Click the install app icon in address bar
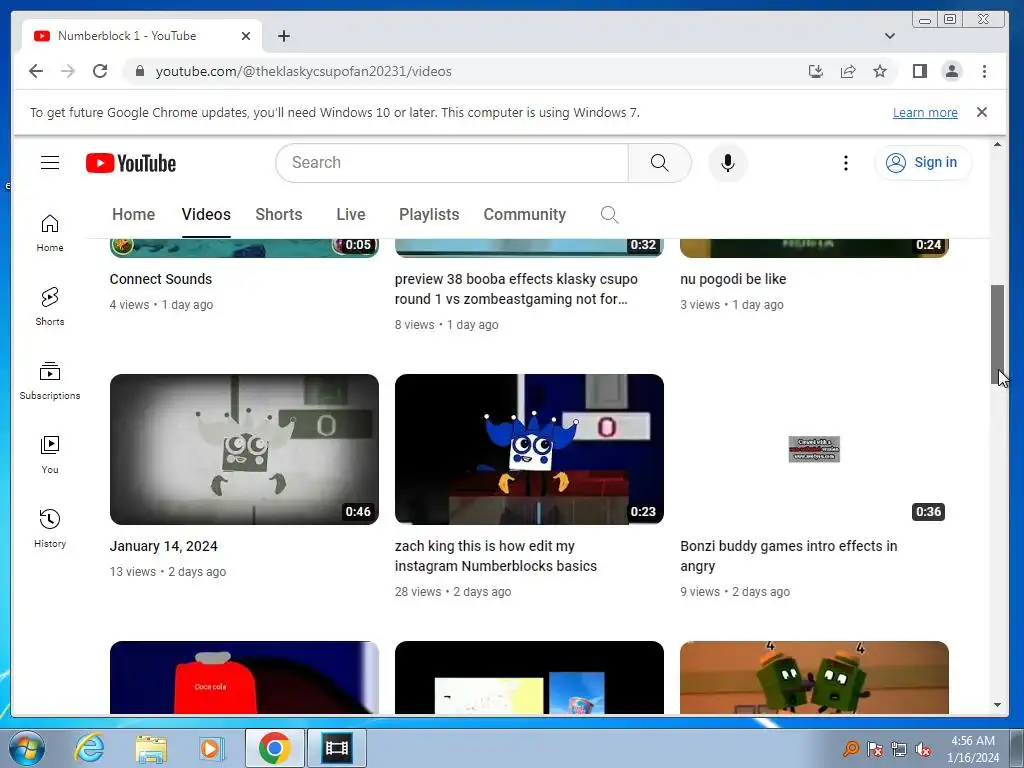 [816, 71]
